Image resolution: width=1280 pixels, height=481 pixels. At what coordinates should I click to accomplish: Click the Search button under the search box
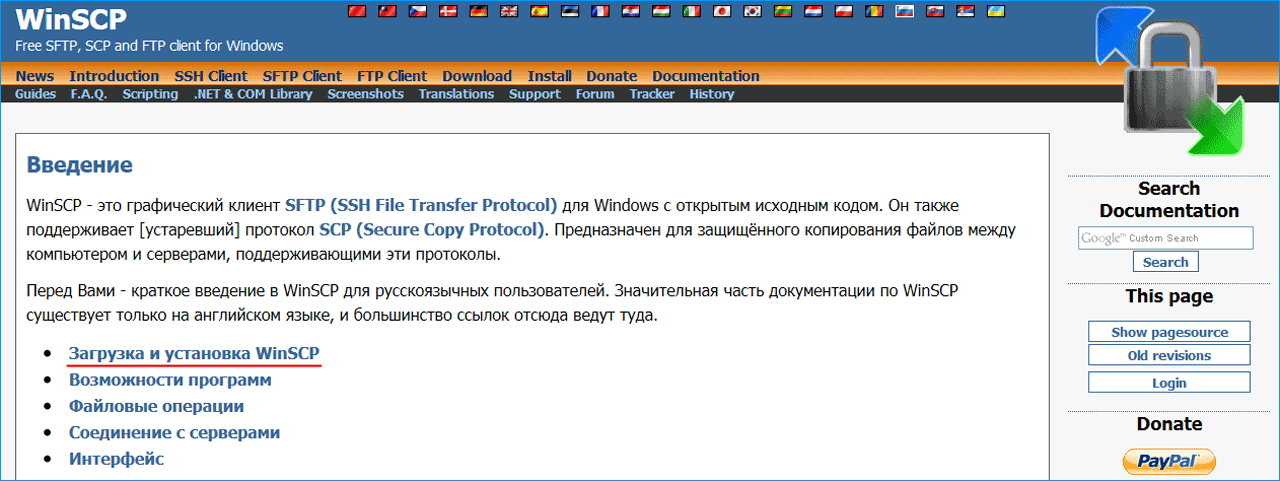1165,262
